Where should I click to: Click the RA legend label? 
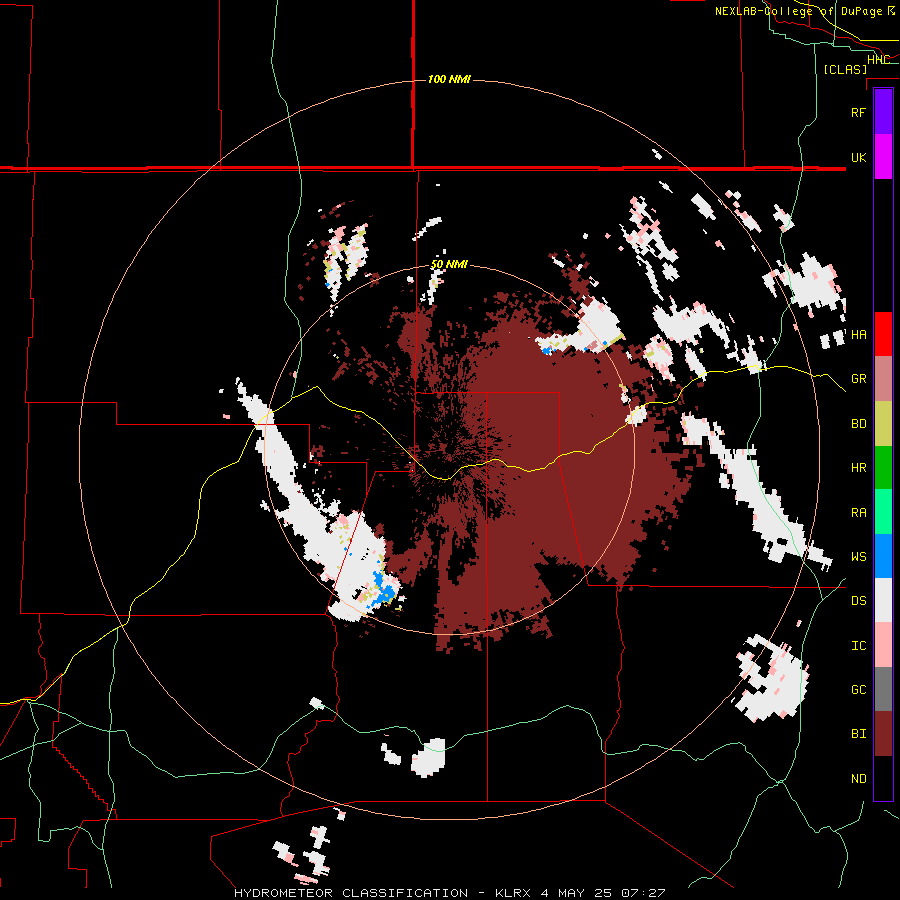[858, 512]
